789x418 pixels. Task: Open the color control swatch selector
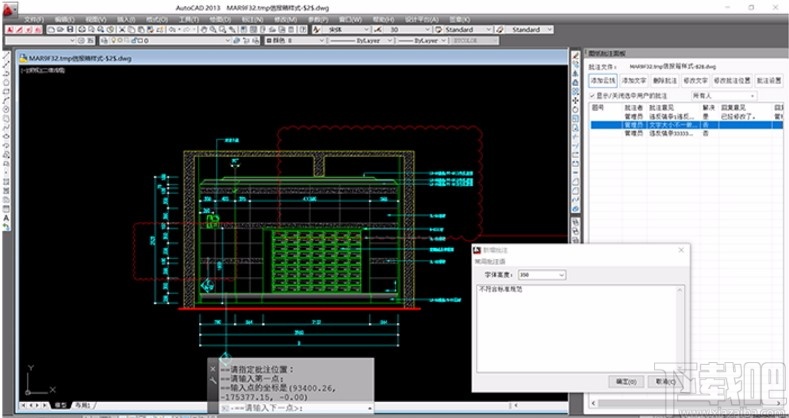(x=295, y=40)
